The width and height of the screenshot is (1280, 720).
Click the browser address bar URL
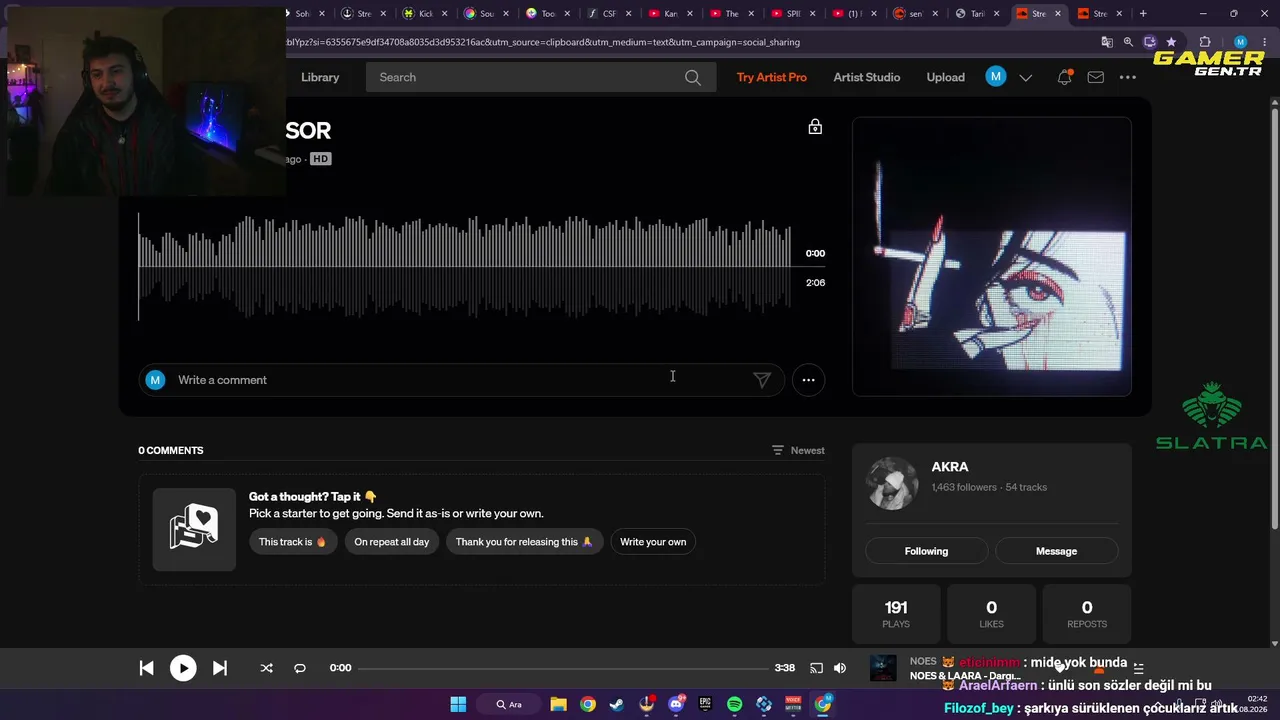click(x=543, y=42)
